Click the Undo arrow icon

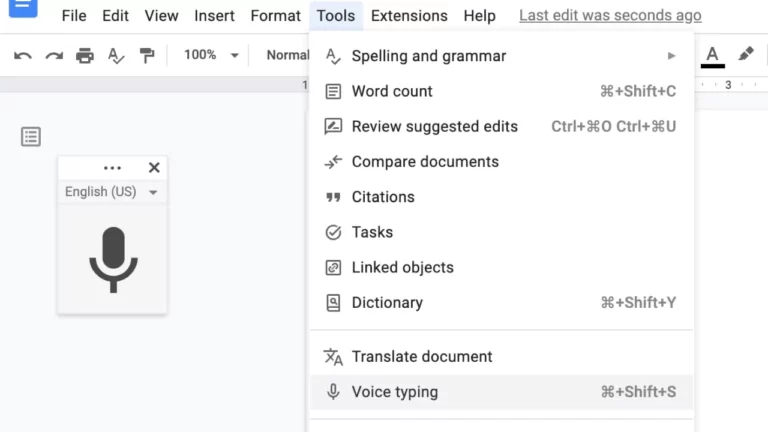click(x=23, y=55)
